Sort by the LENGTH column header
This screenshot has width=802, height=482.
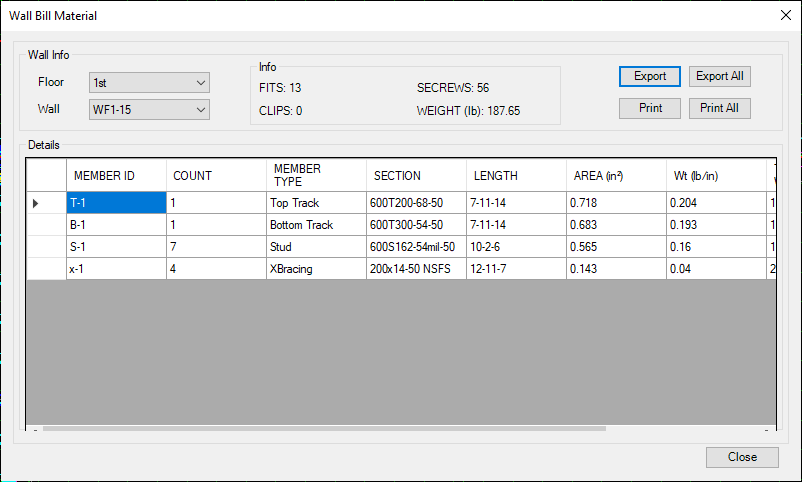pos(516,176)
